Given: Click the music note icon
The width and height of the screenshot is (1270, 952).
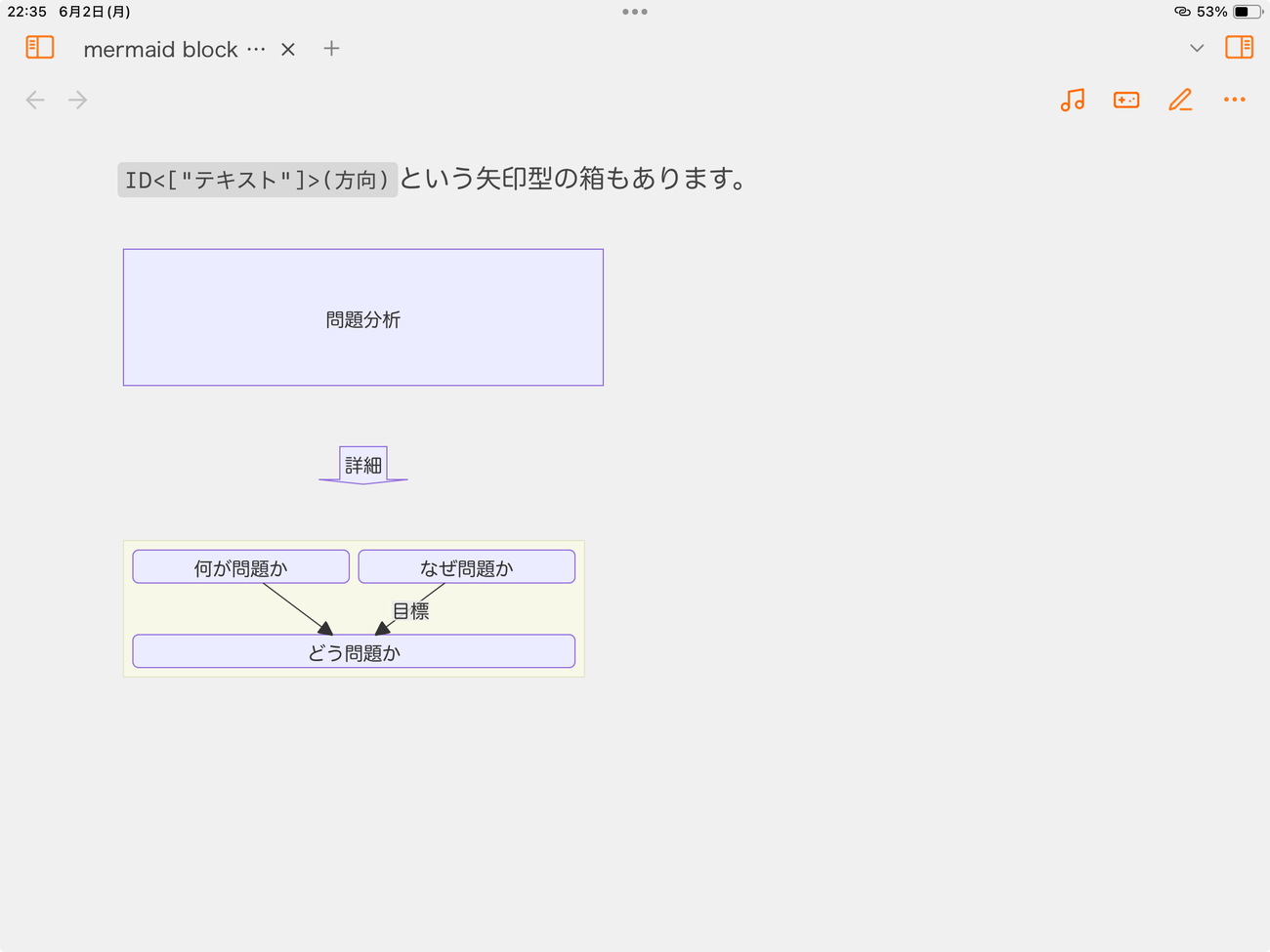Looking at the screenshot, I should [1073, 100].
